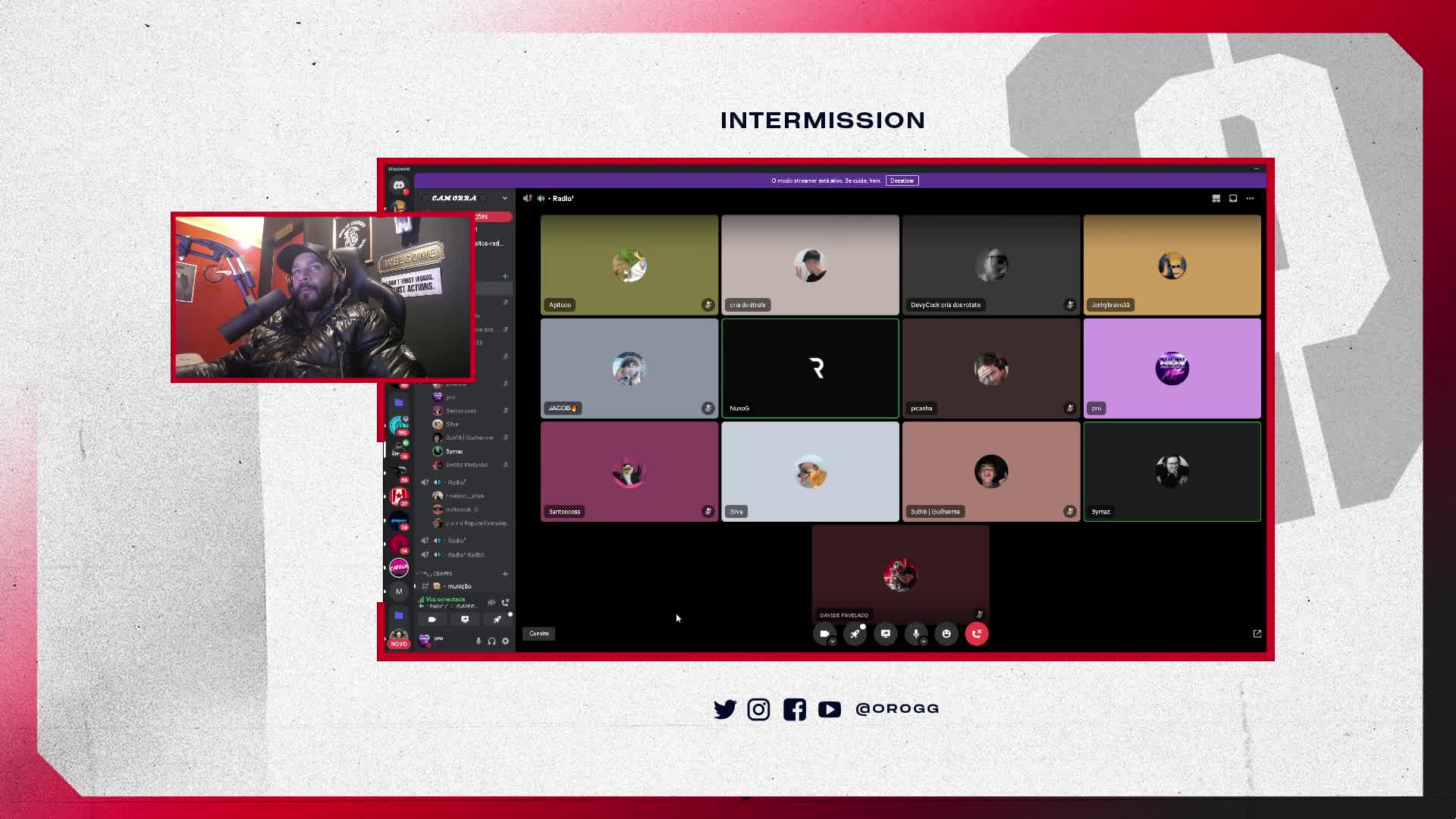Click the sidebar rocket activity button
The height and width of the screenshot is (819, 1456).
click(x=497, y=620)
